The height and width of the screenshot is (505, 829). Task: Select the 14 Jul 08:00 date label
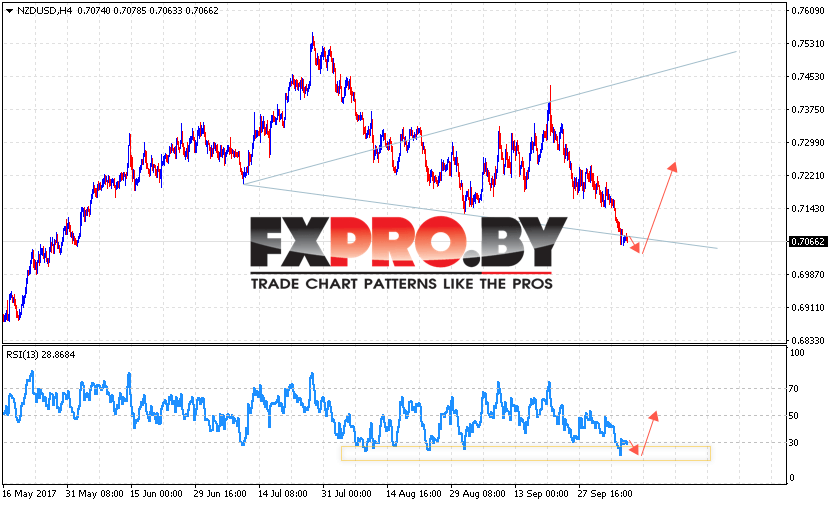[283, 494]
